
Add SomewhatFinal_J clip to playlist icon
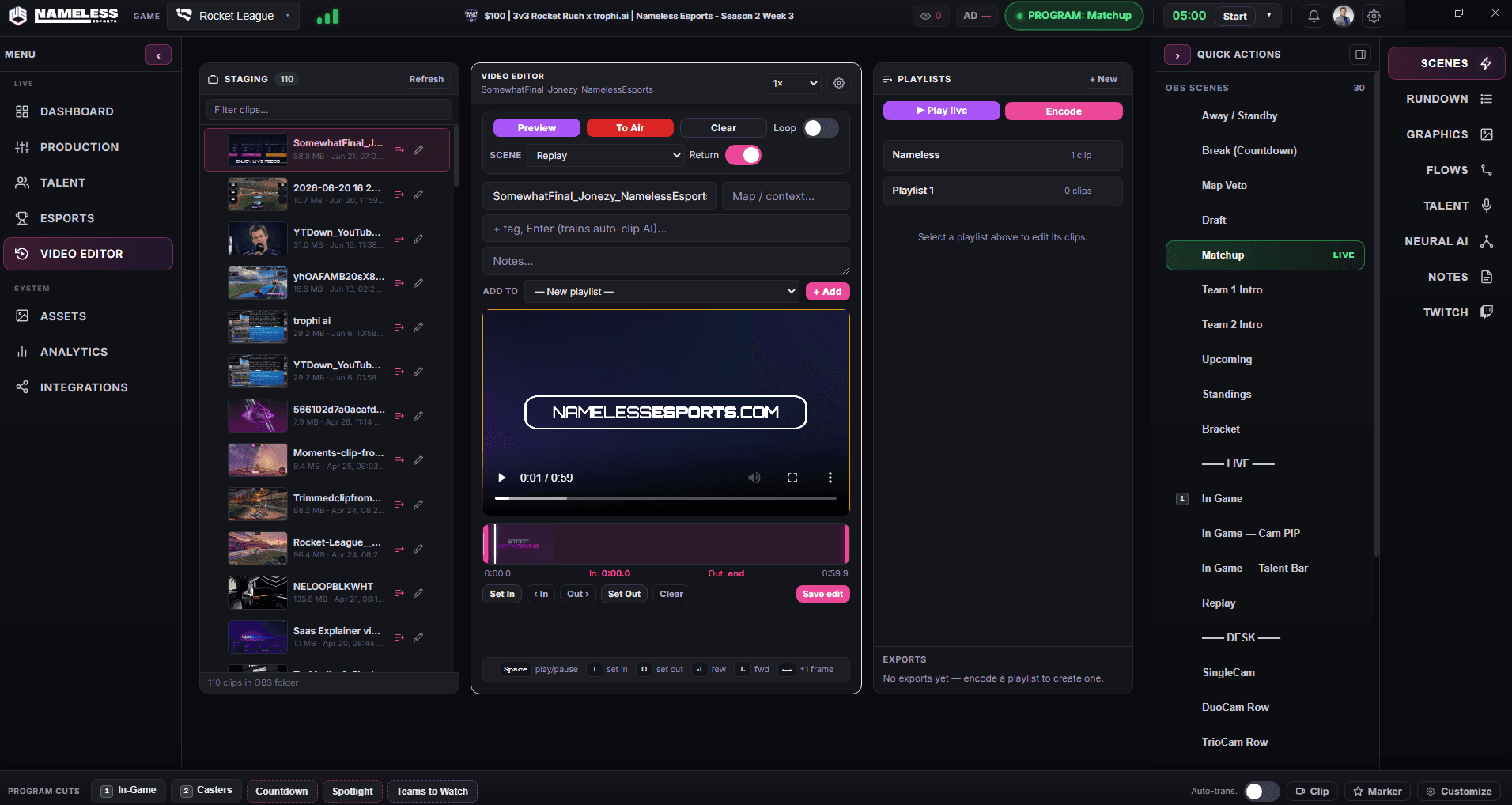399,149
